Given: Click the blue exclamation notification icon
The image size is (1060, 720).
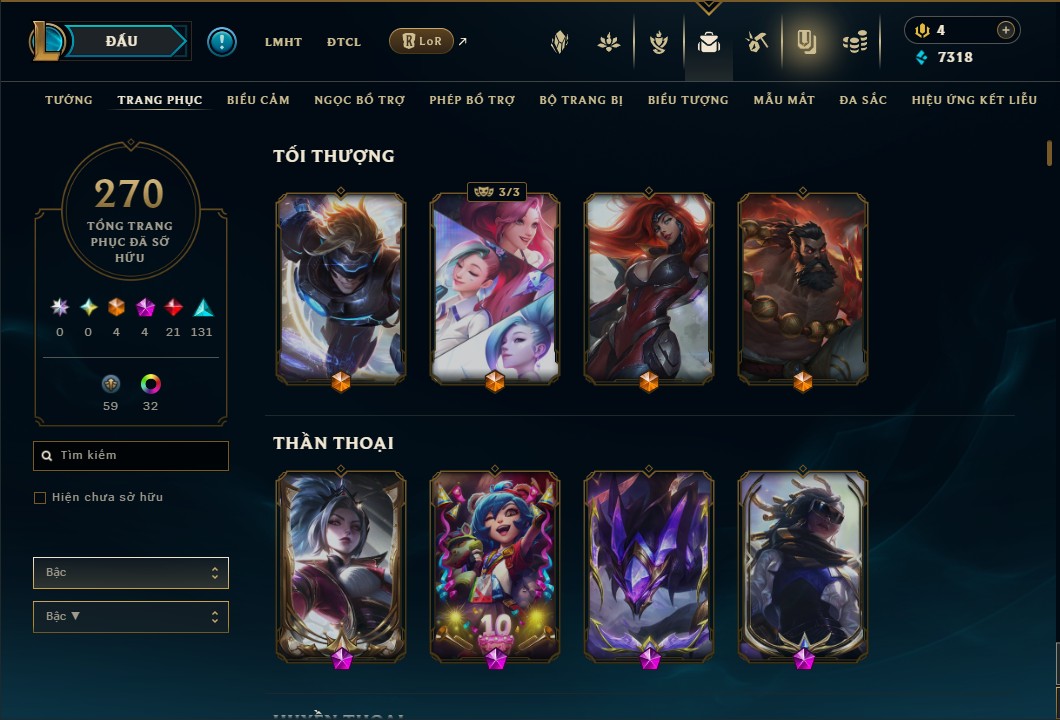Looking at the screenshot, I should pos(222,42).
